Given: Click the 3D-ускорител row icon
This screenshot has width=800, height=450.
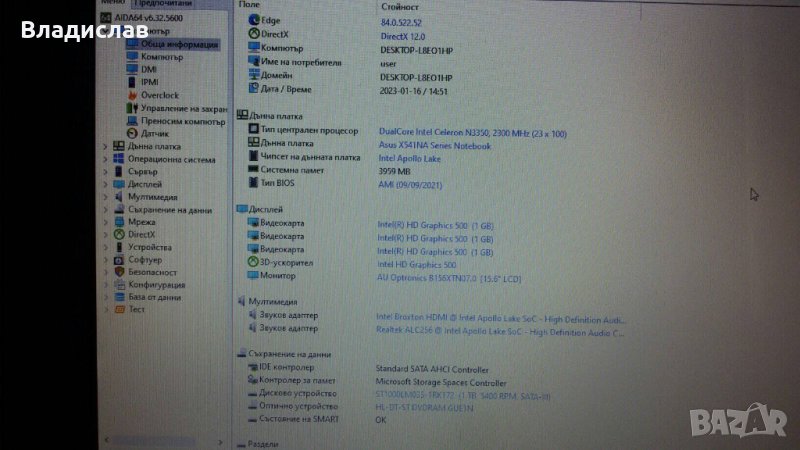Looking at the screenshot, I should [253, 262].
